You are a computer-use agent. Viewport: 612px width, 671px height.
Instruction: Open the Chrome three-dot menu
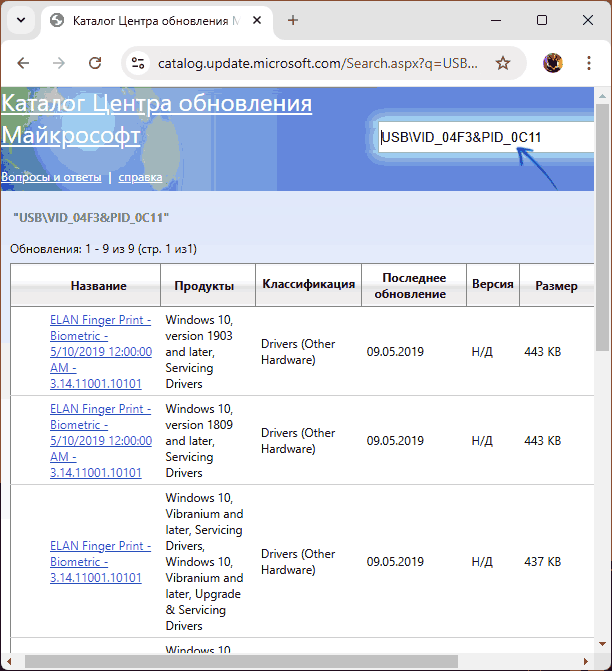pyautogui.click(x=589, y=63)
